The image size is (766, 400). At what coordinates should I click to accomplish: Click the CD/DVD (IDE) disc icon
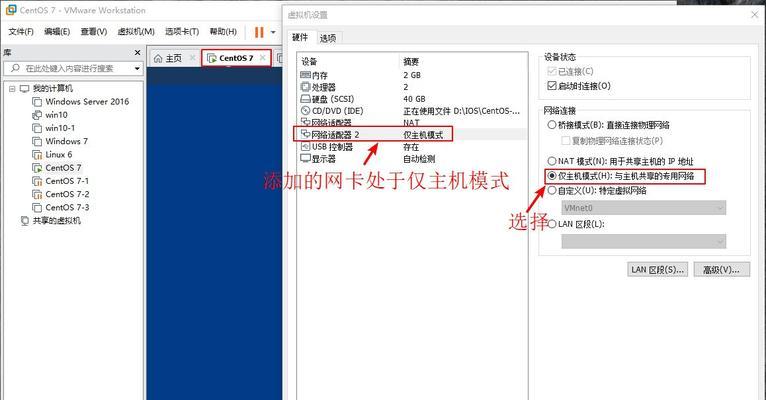coord(305,111)
